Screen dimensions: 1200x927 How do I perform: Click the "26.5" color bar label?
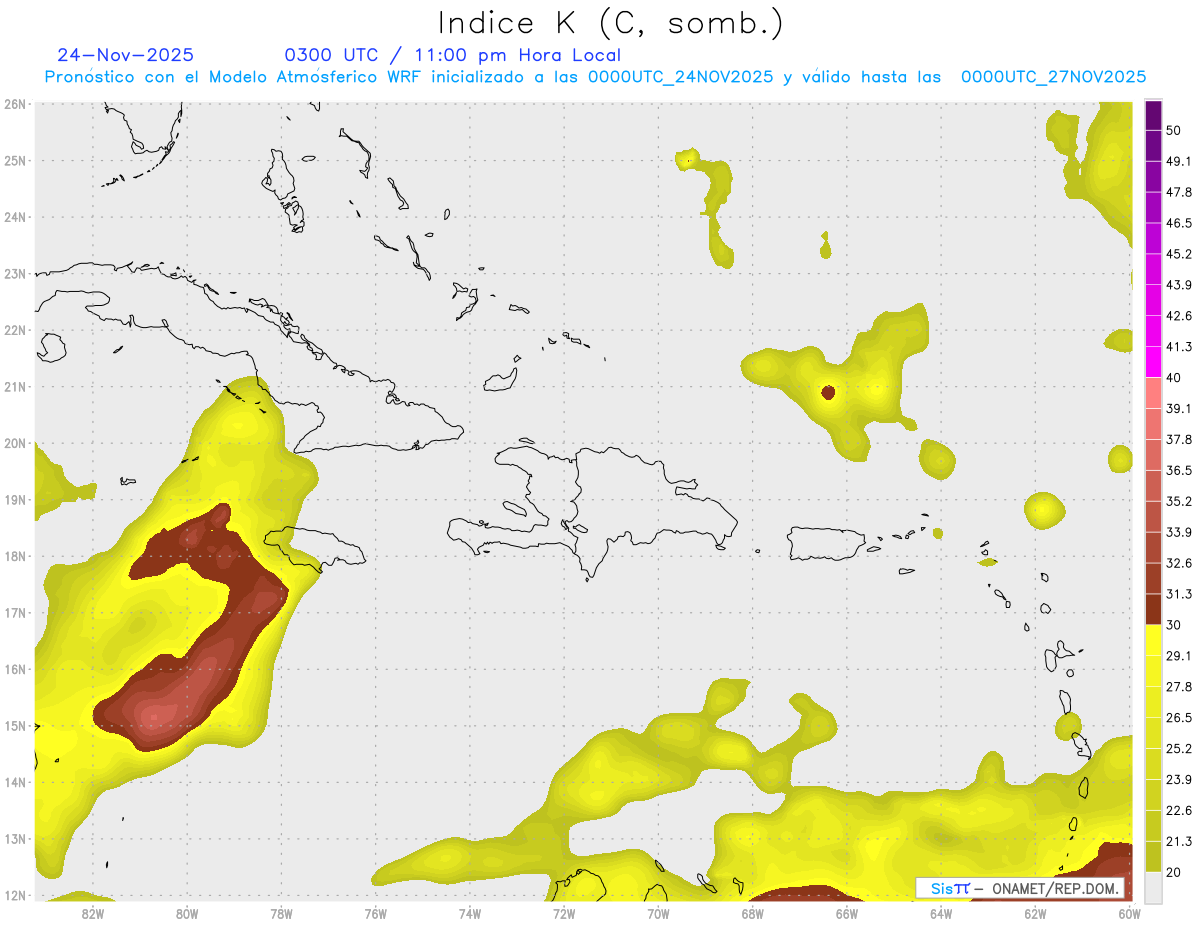click(1178, 718)
